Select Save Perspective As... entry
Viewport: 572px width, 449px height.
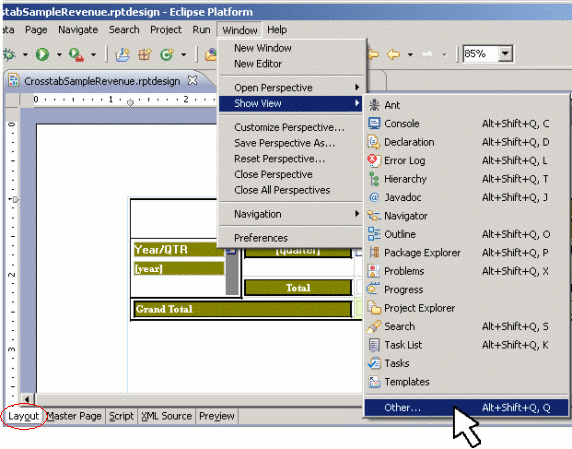coord(292,143)
